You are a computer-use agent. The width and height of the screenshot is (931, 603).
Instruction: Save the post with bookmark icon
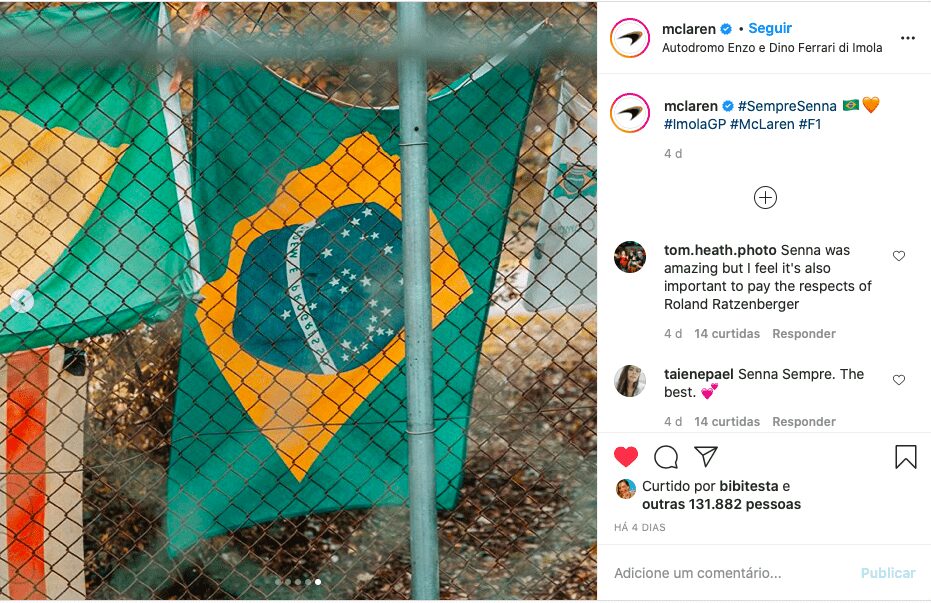[x=905, y=457]
